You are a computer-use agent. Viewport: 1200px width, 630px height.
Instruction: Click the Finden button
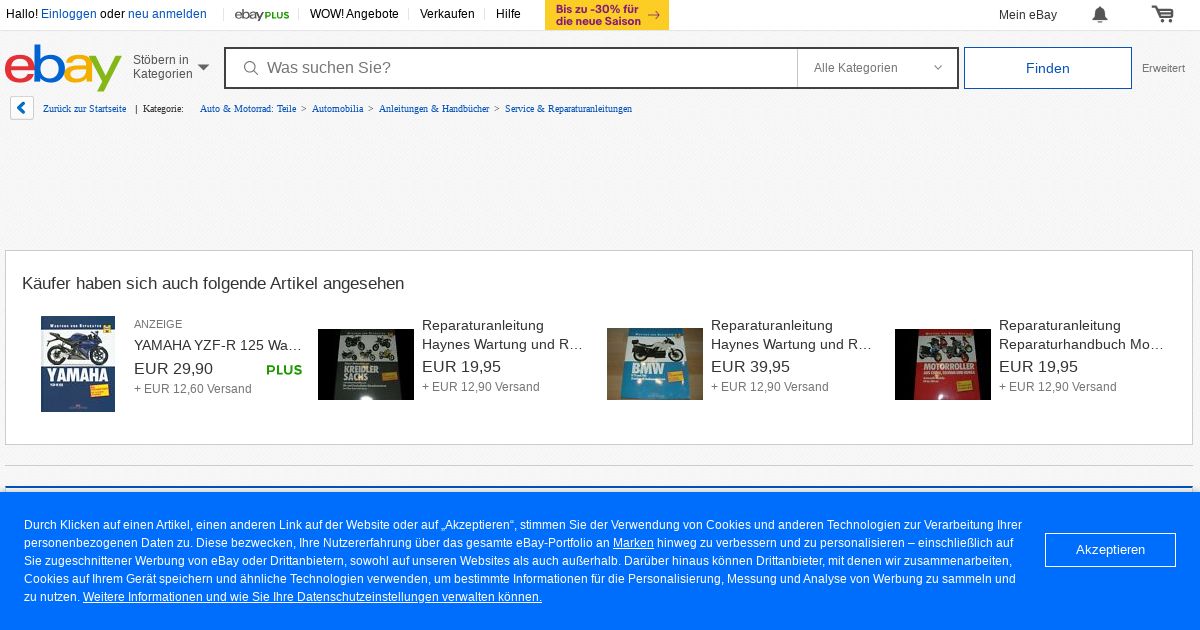click(x=1047, y=68)
